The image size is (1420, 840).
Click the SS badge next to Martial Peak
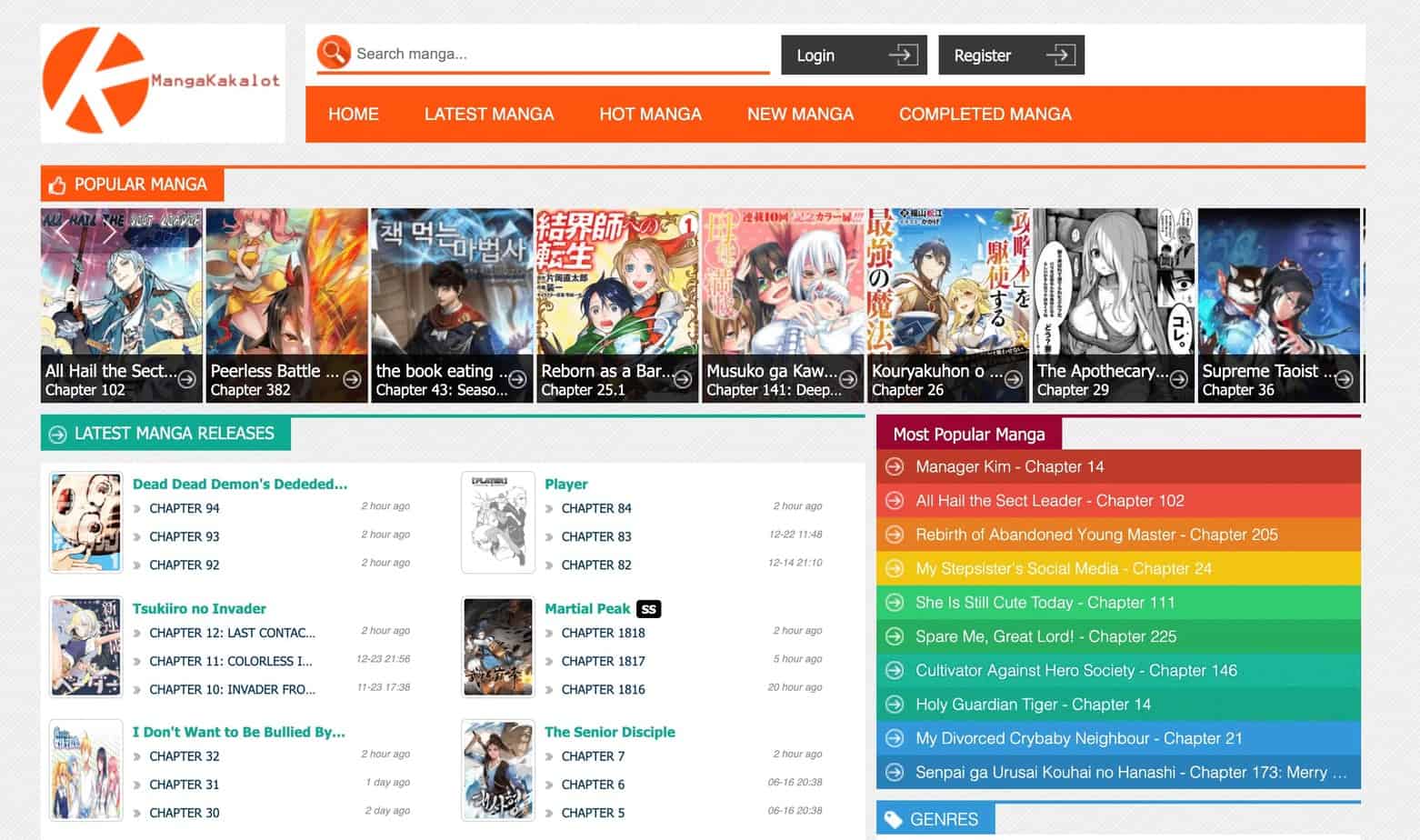tap(648, 609)
